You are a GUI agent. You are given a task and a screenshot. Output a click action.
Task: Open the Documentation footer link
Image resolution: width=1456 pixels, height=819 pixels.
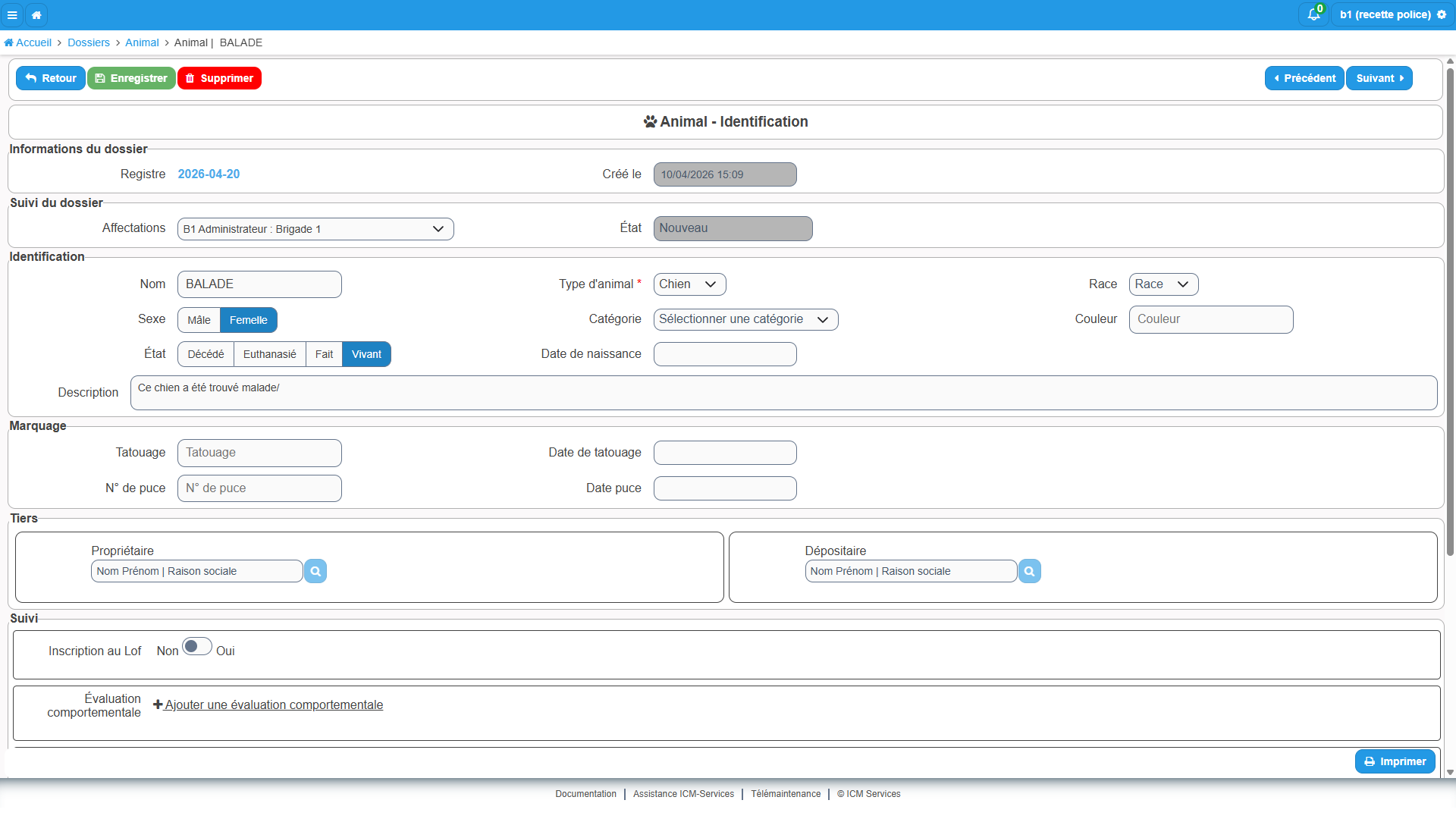(585, 794)
